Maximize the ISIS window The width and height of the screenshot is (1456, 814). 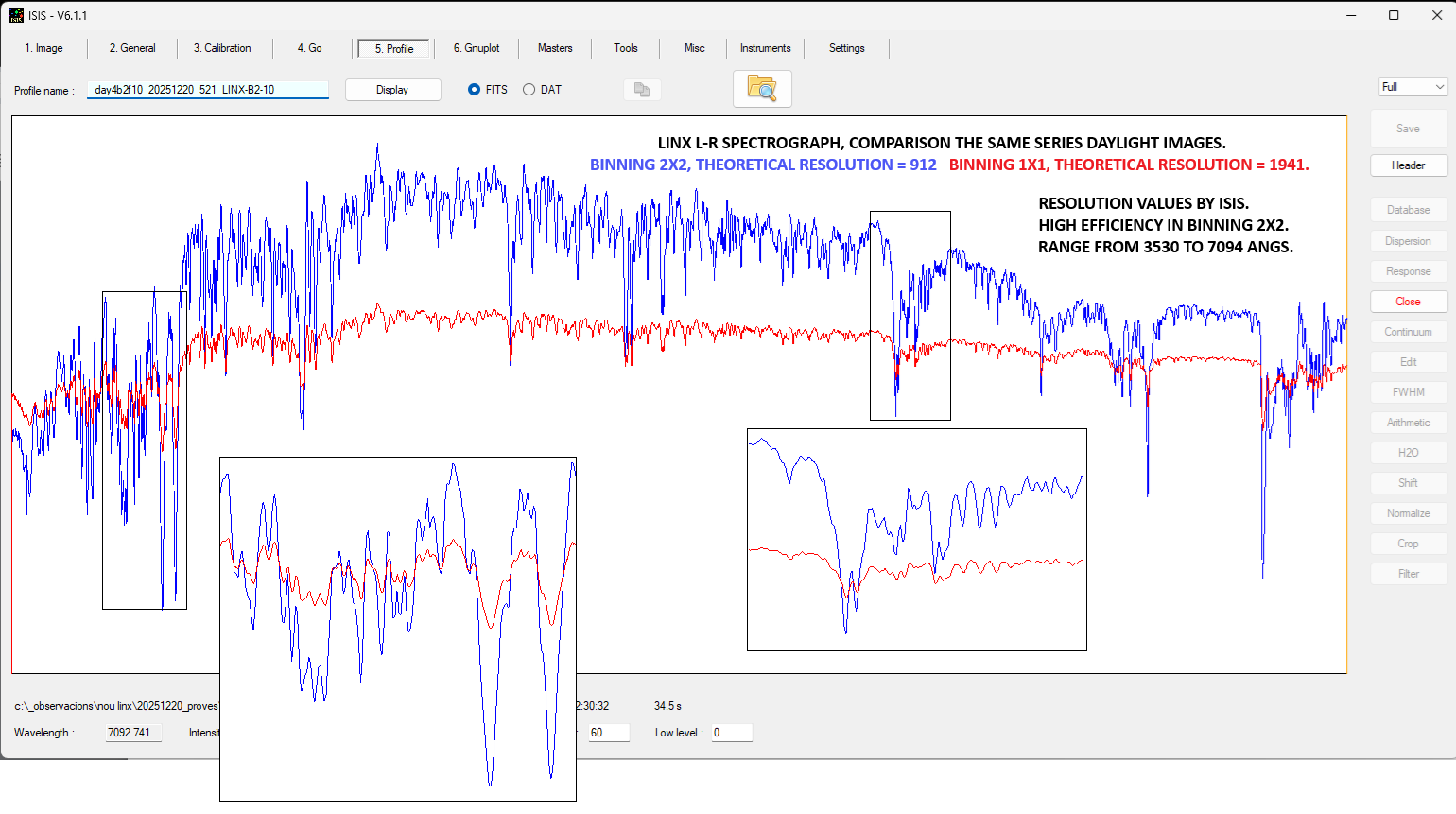click(x=1394, y=15)
